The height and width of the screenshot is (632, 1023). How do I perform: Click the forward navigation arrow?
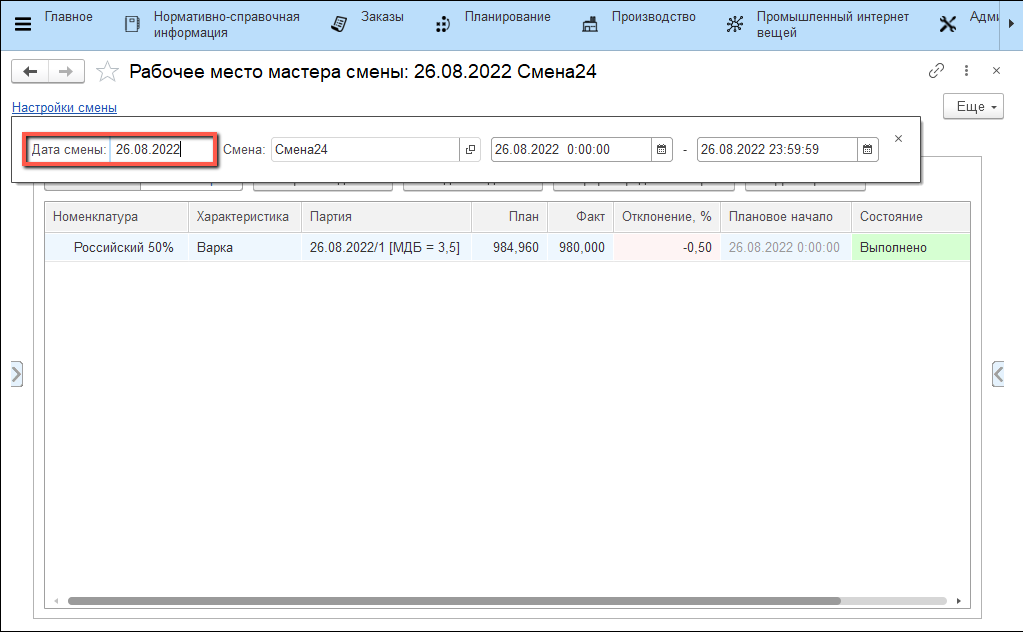(66, 71)
